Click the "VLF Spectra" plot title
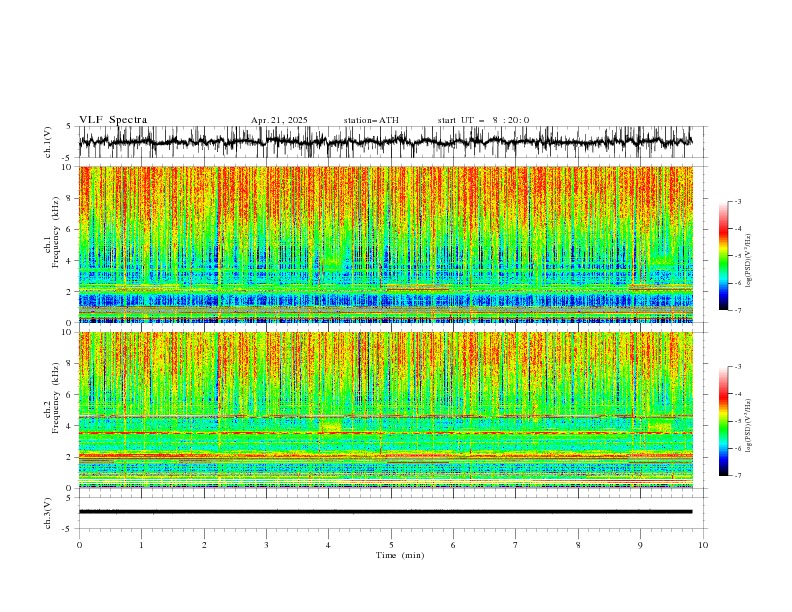Image resolution: width=792 pixels, height=612 pixels. (x=113, y=120)
